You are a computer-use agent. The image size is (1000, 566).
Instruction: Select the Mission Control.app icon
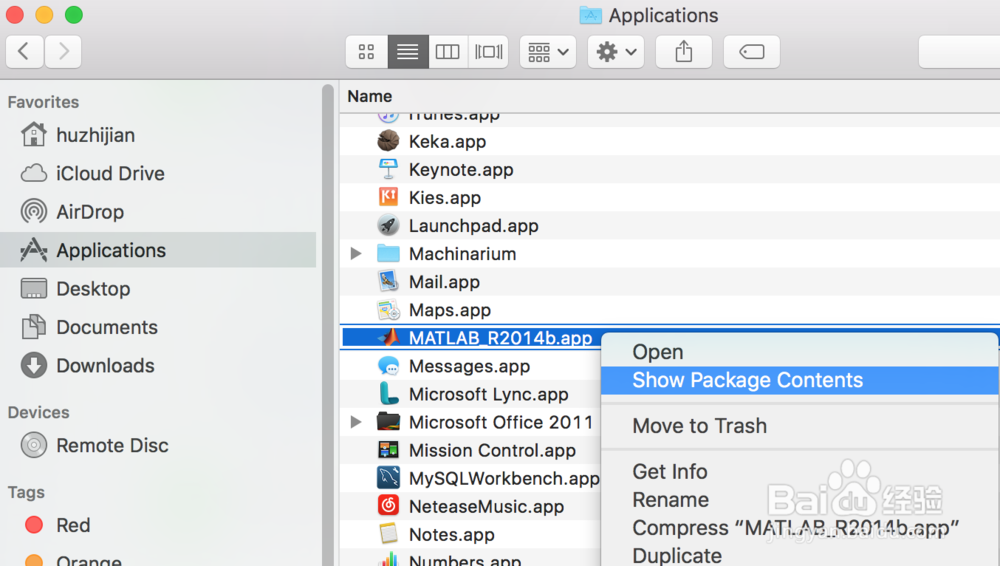[388, 450]
